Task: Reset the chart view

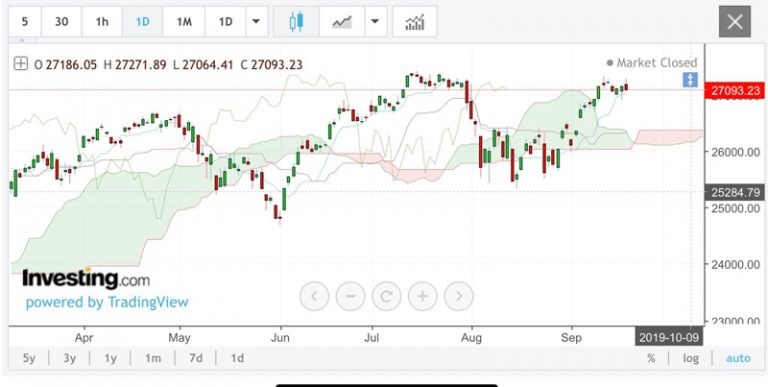Action: 386,296
